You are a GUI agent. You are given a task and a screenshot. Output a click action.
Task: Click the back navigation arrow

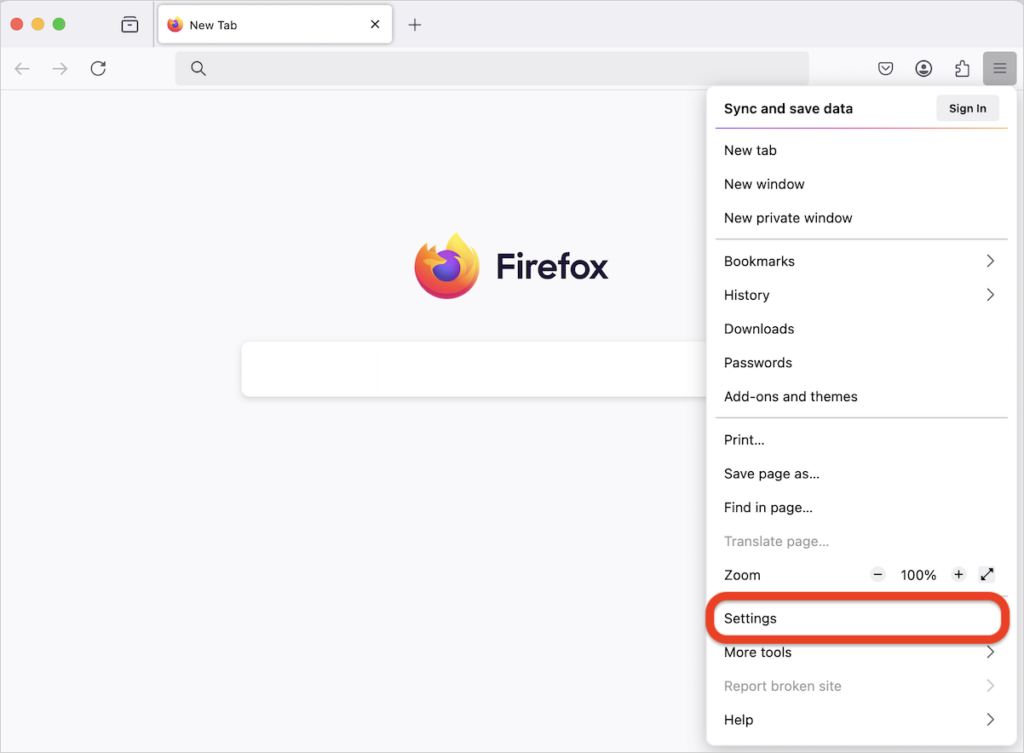click(x=21, y=68)
